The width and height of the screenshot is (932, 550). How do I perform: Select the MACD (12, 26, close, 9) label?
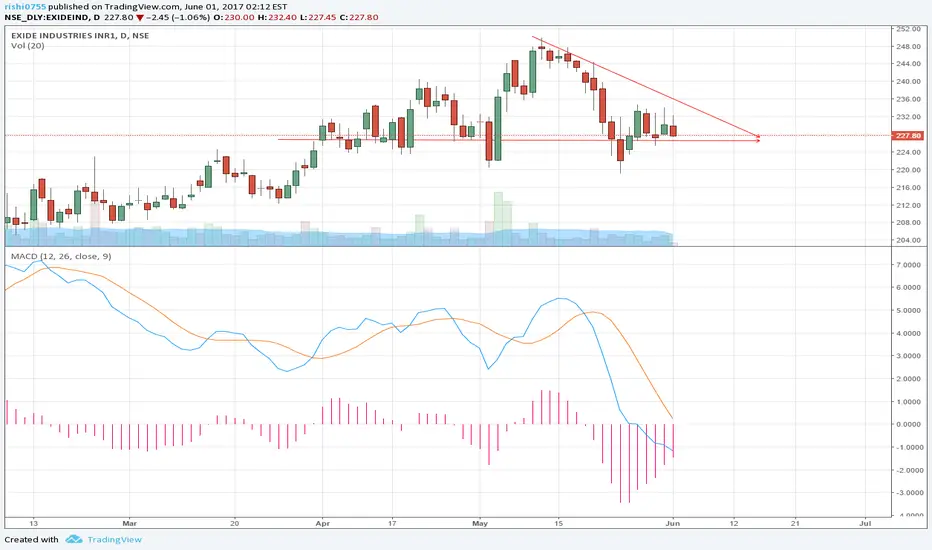[61, 256]
